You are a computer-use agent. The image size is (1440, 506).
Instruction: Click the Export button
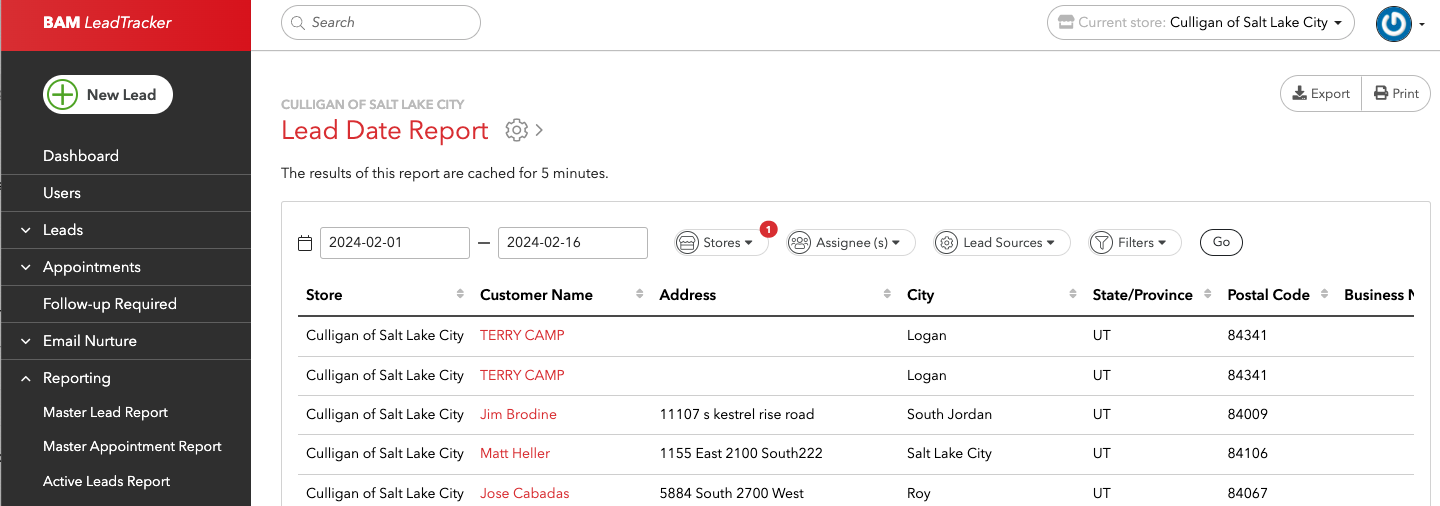pyautogui.click(x=1321, y=93)
